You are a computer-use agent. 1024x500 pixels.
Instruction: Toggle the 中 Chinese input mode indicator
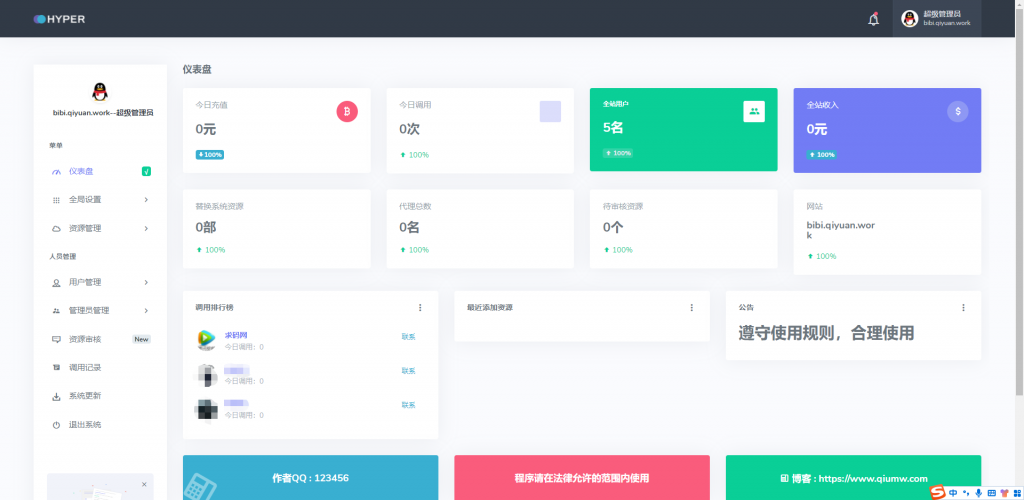954,493
